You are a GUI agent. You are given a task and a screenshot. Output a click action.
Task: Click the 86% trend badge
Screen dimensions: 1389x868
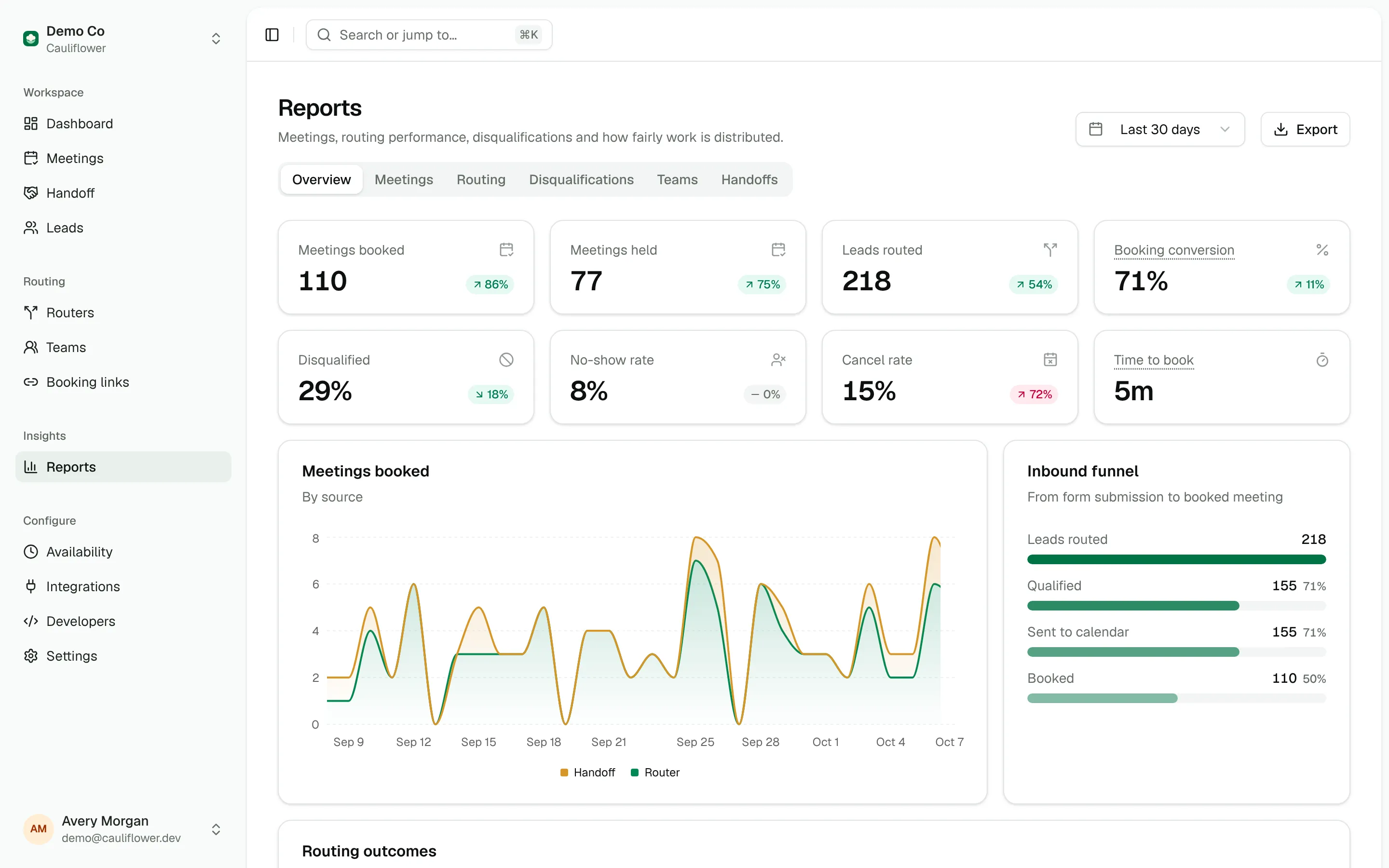[491, 284]
